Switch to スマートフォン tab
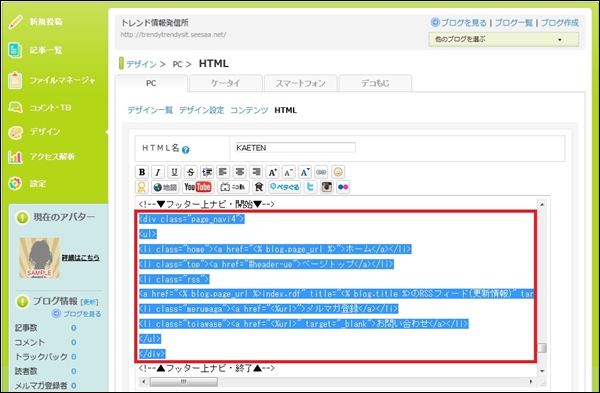 (x=300, y=83)
